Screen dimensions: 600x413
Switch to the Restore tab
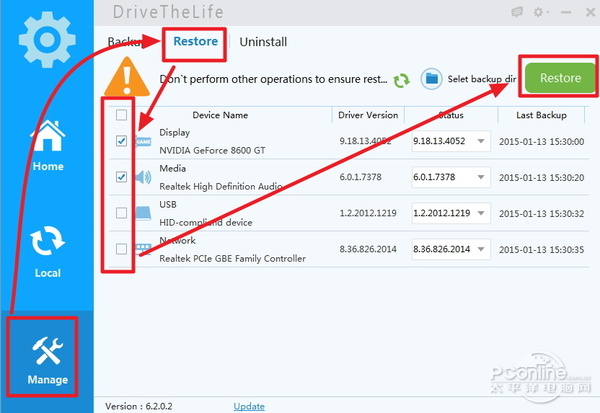click(196, 41)
